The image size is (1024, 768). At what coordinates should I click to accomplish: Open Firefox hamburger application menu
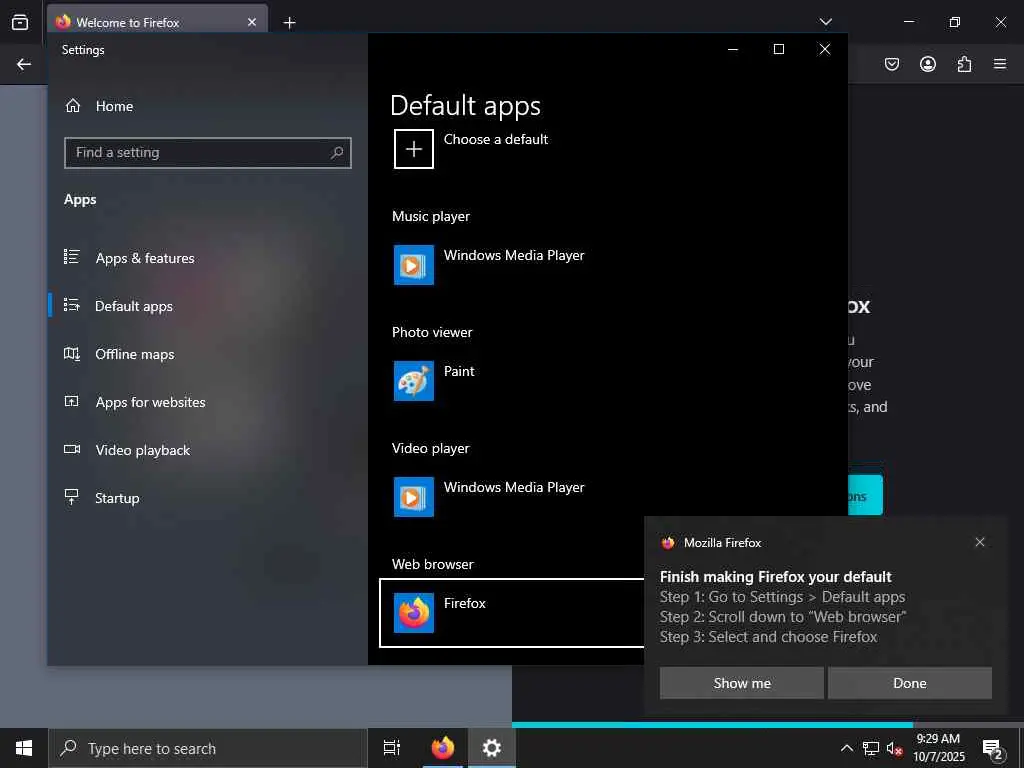click(1000, 64)
